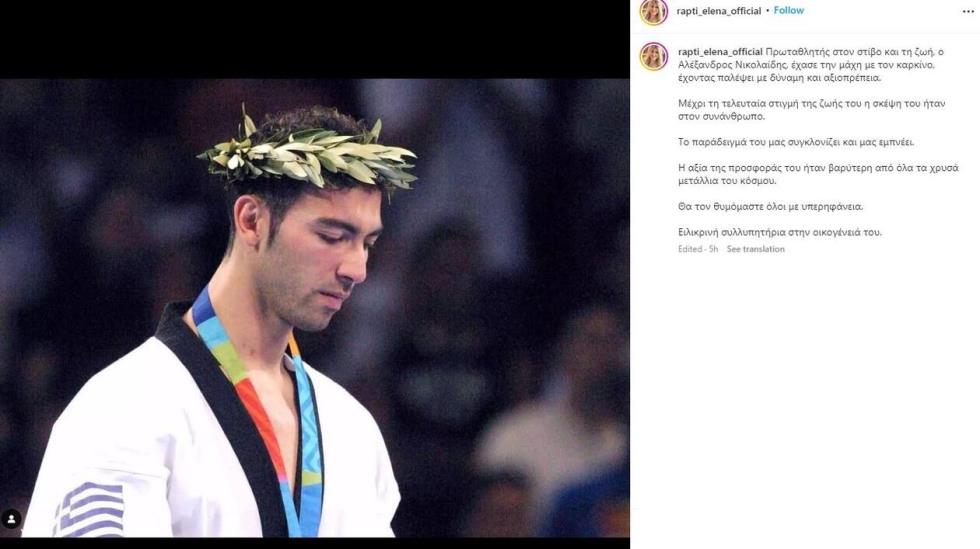The height and width of the screenshot is (549, 980).
Task: Click the caption paragraph starting with Μέχρι τη τελευταία
Action: (x=811, y=110)
